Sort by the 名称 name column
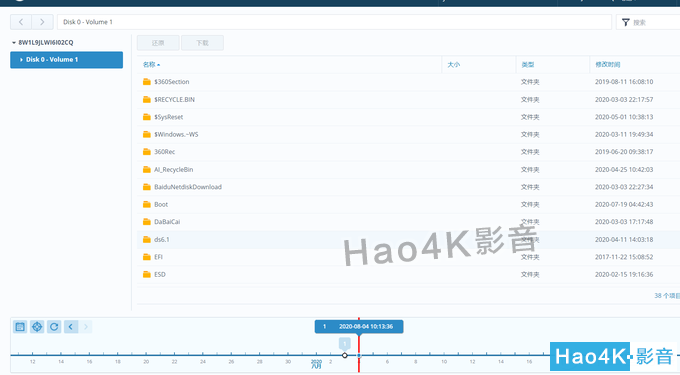680x375 pixels. (x=151, y=65)
